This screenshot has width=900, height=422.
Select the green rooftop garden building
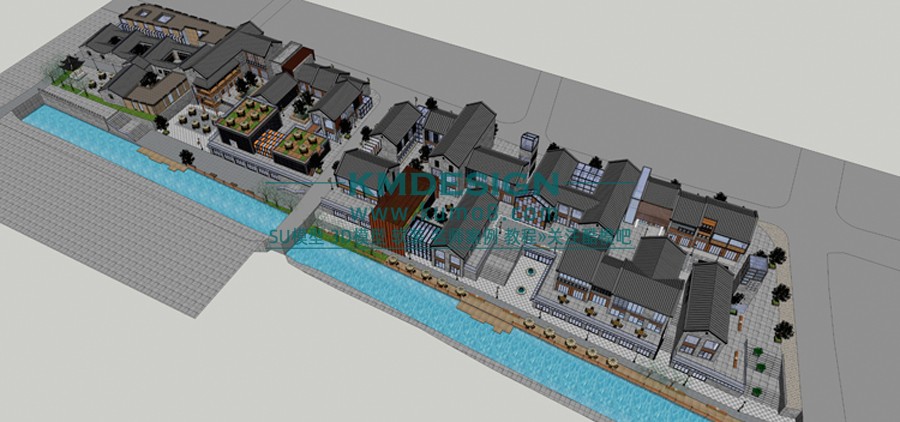tap(246, 121)
